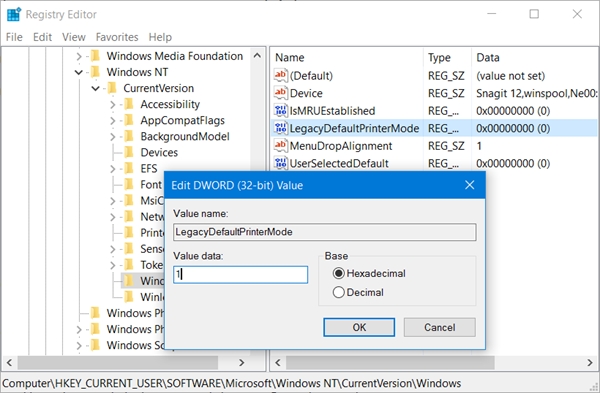Collapse the Windows NT tree node

click(79, 72)
